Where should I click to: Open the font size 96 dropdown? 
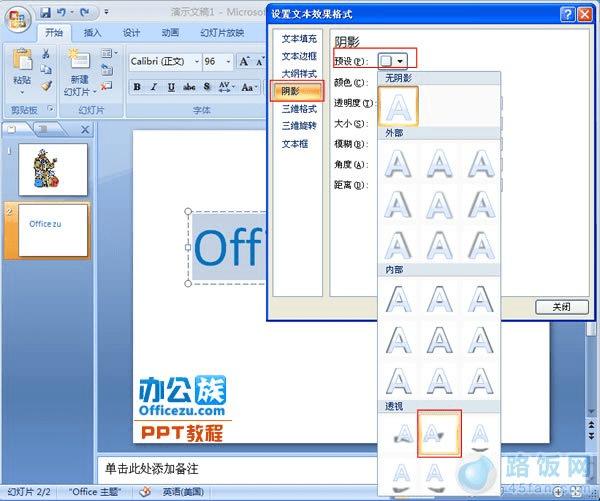click(228, 61)
